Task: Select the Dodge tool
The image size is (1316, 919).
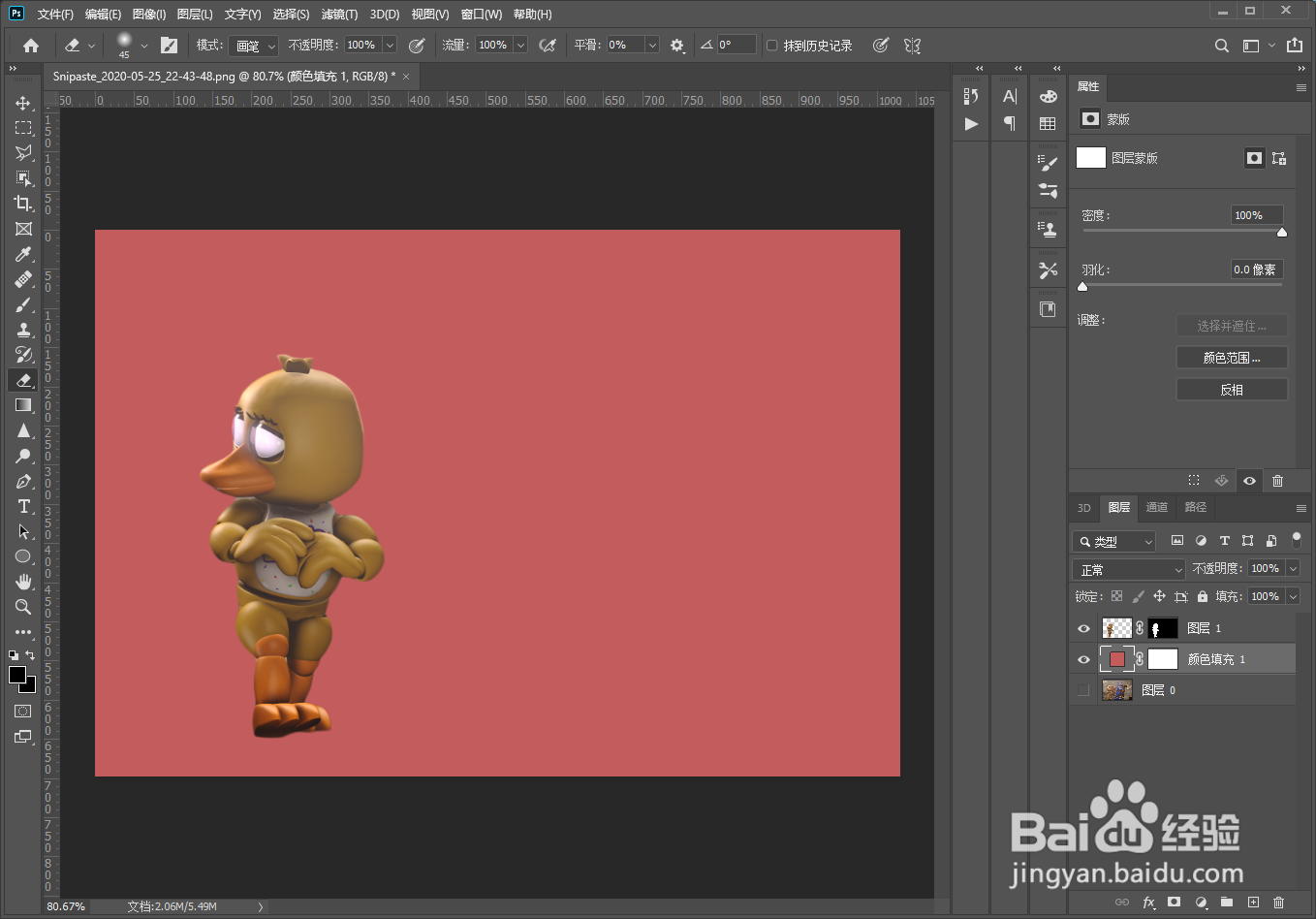Action: [23, 456]
